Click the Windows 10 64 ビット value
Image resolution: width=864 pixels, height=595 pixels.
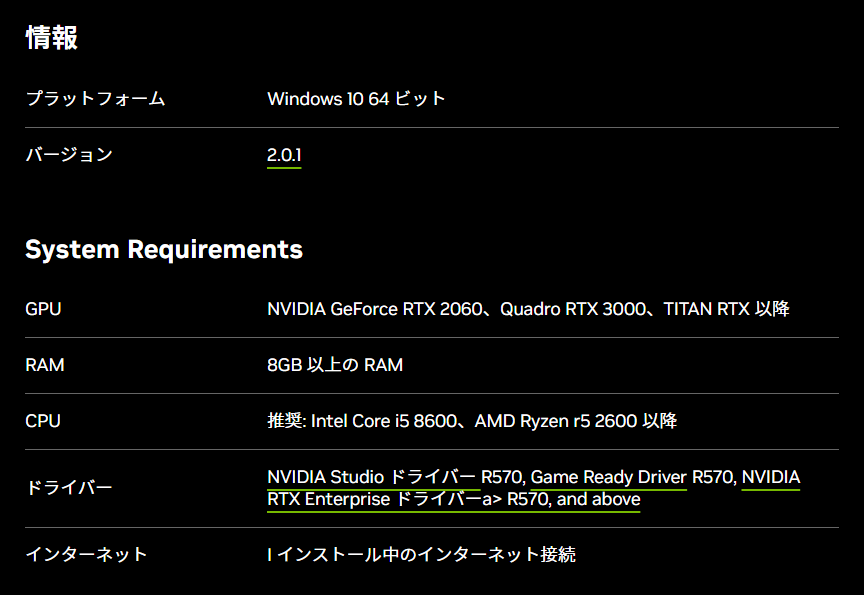pos(356,99)
